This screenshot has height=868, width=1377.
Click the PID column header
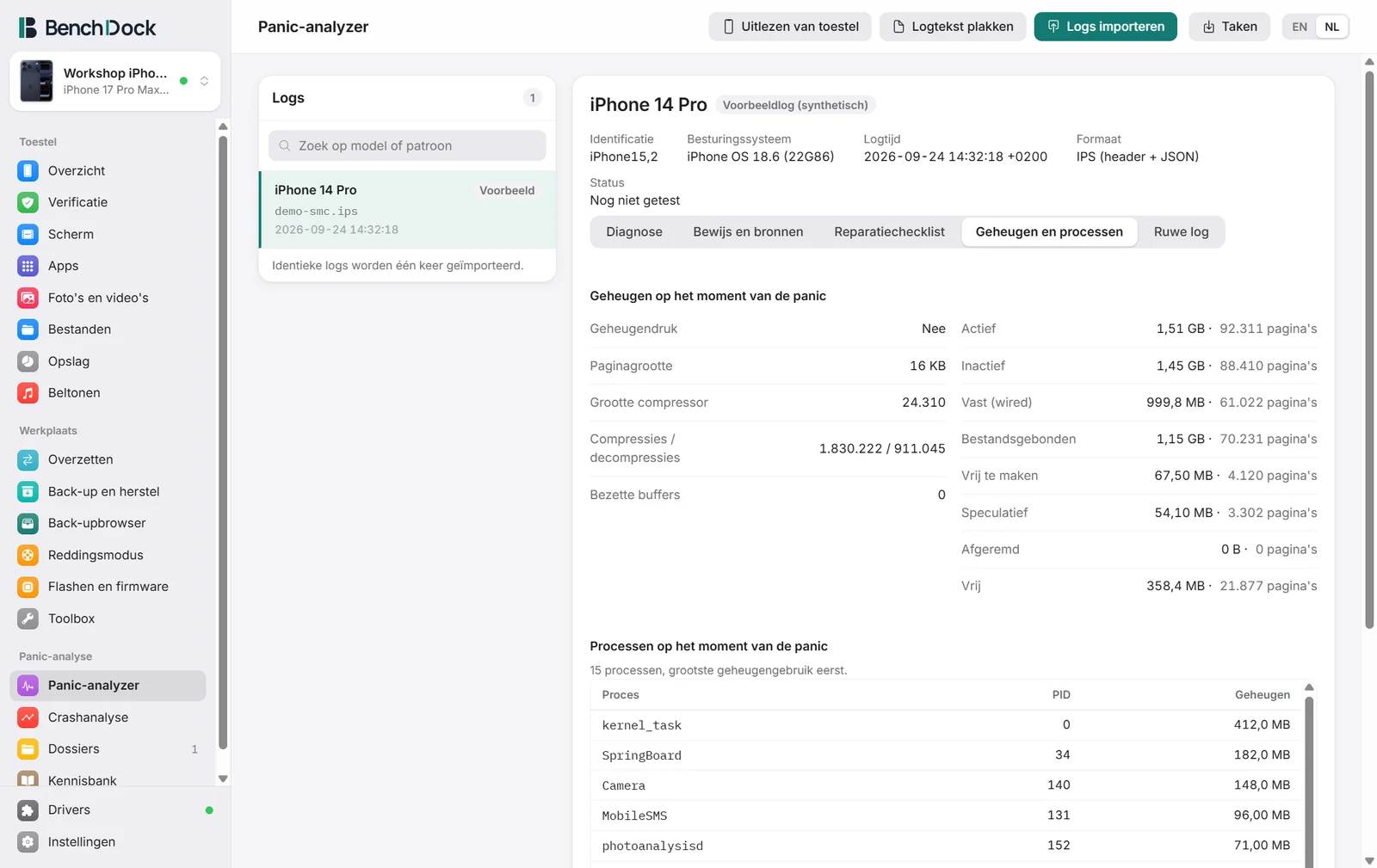click(x=1061, y=695)
